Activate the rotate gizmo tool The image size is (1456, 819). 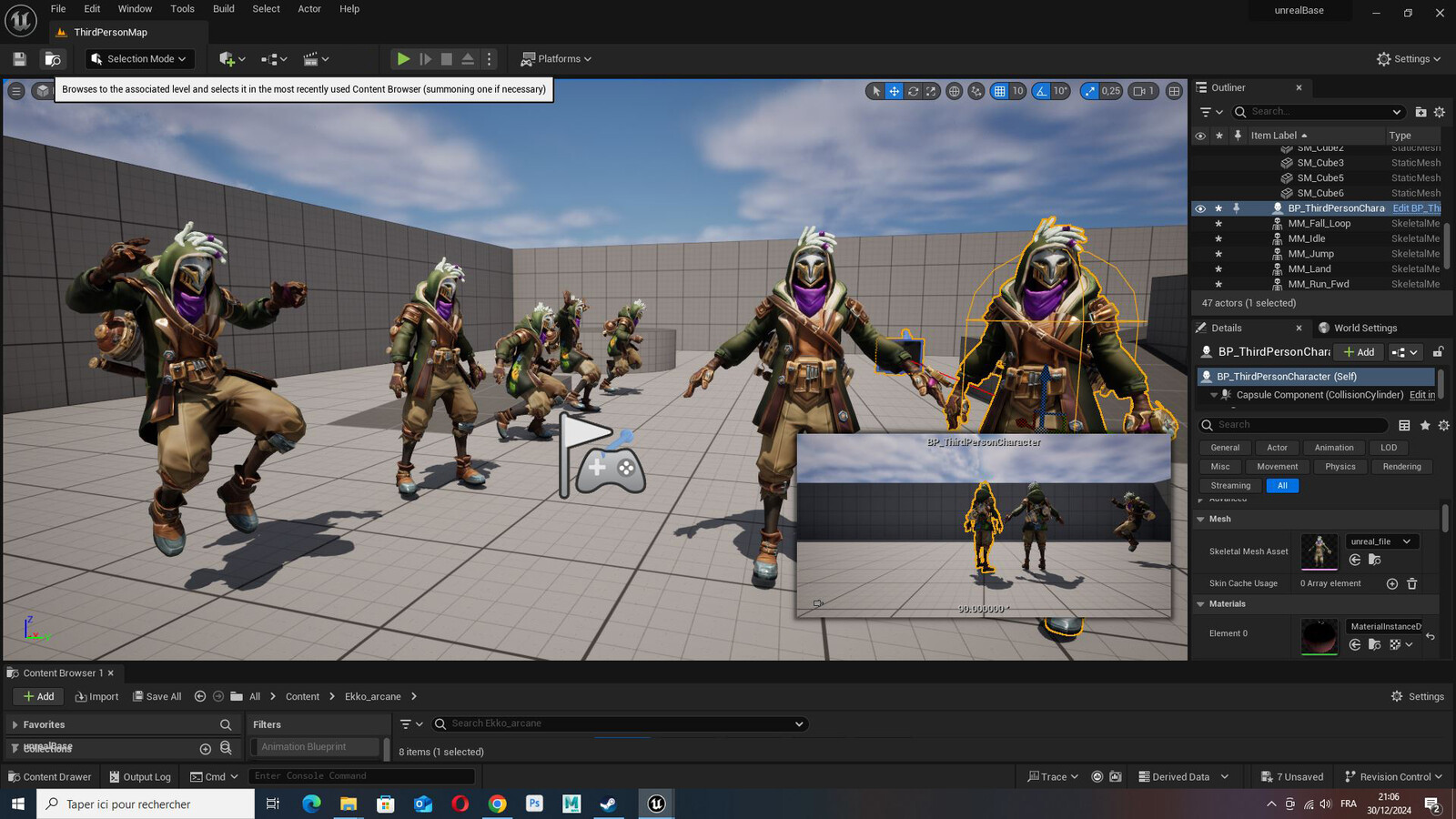click(913, 91)
